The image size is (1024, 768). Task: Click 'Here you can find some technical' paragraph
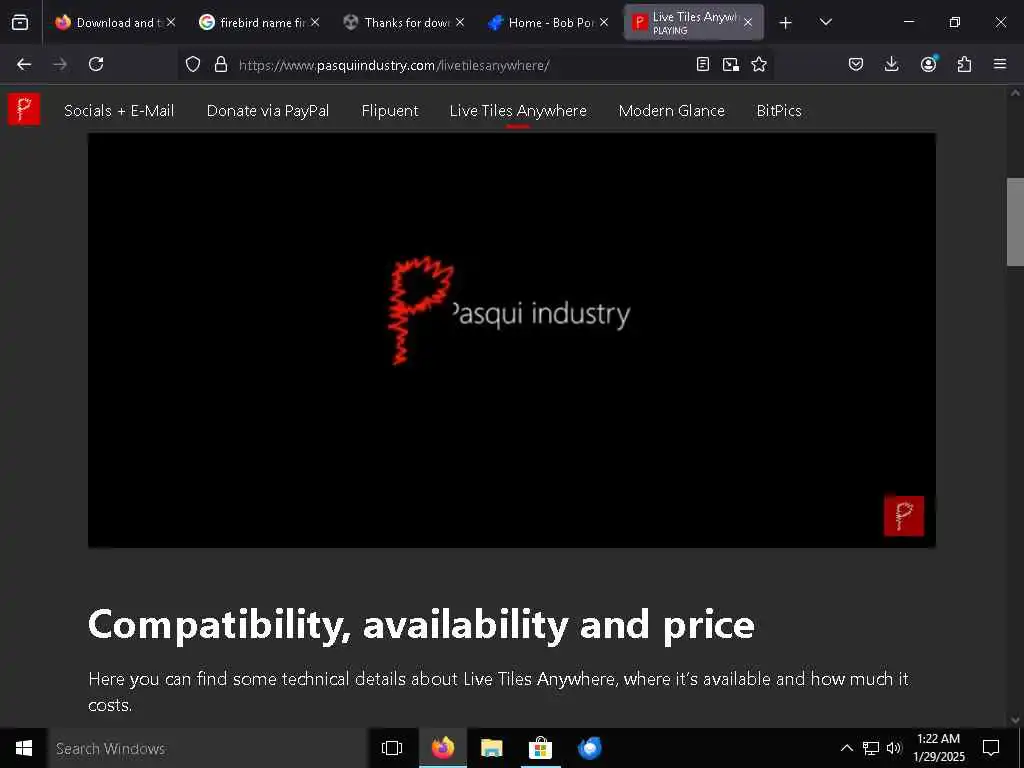[x=498, y=692]
